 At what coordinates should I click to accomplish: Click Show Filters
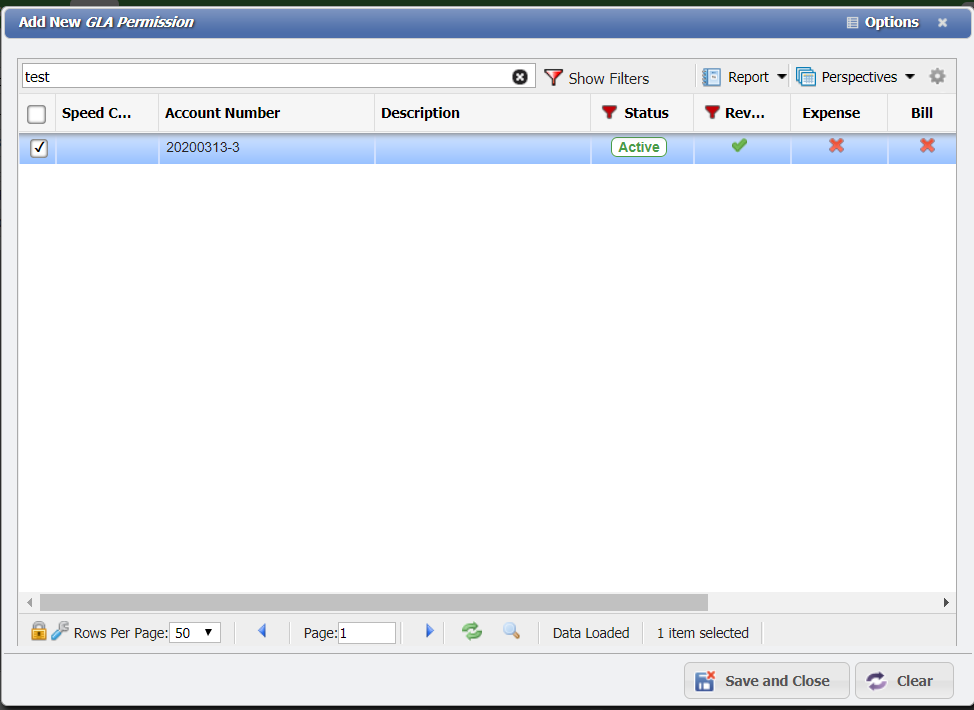coord(607,77)
